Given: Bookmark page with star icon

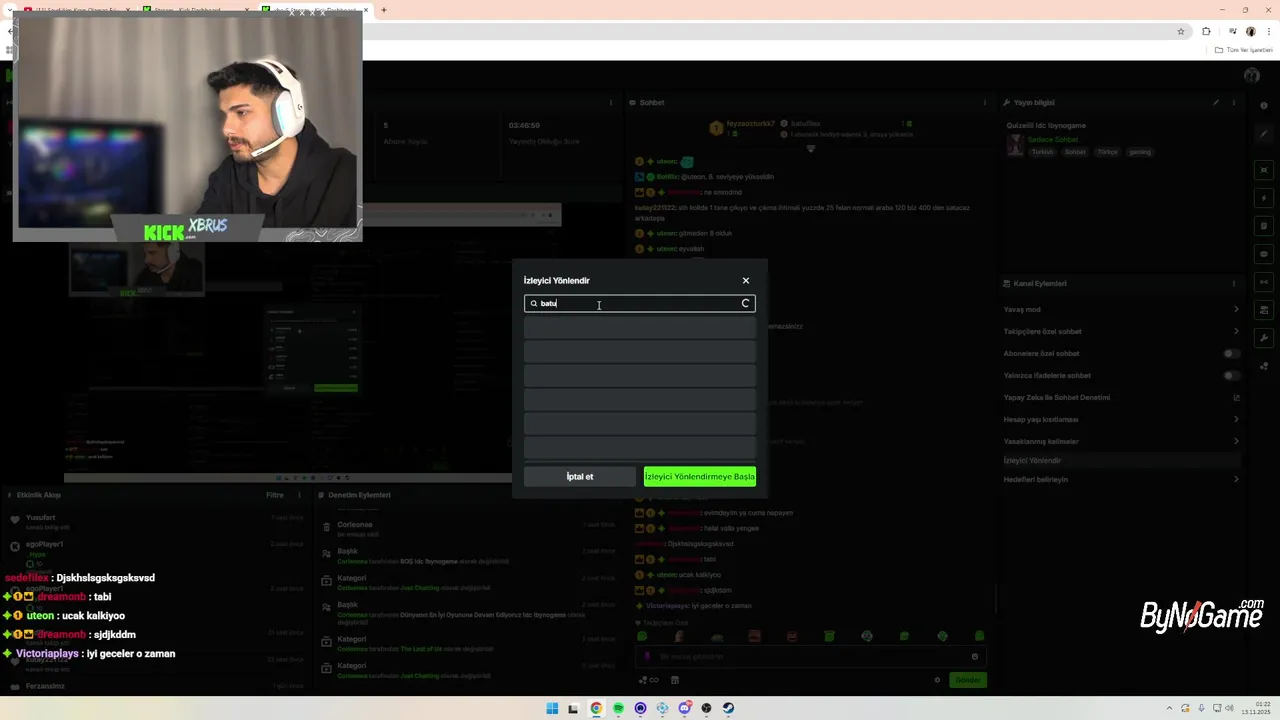Looking at the screenshot, I should pyautogui.click(x=1181, y=31).
